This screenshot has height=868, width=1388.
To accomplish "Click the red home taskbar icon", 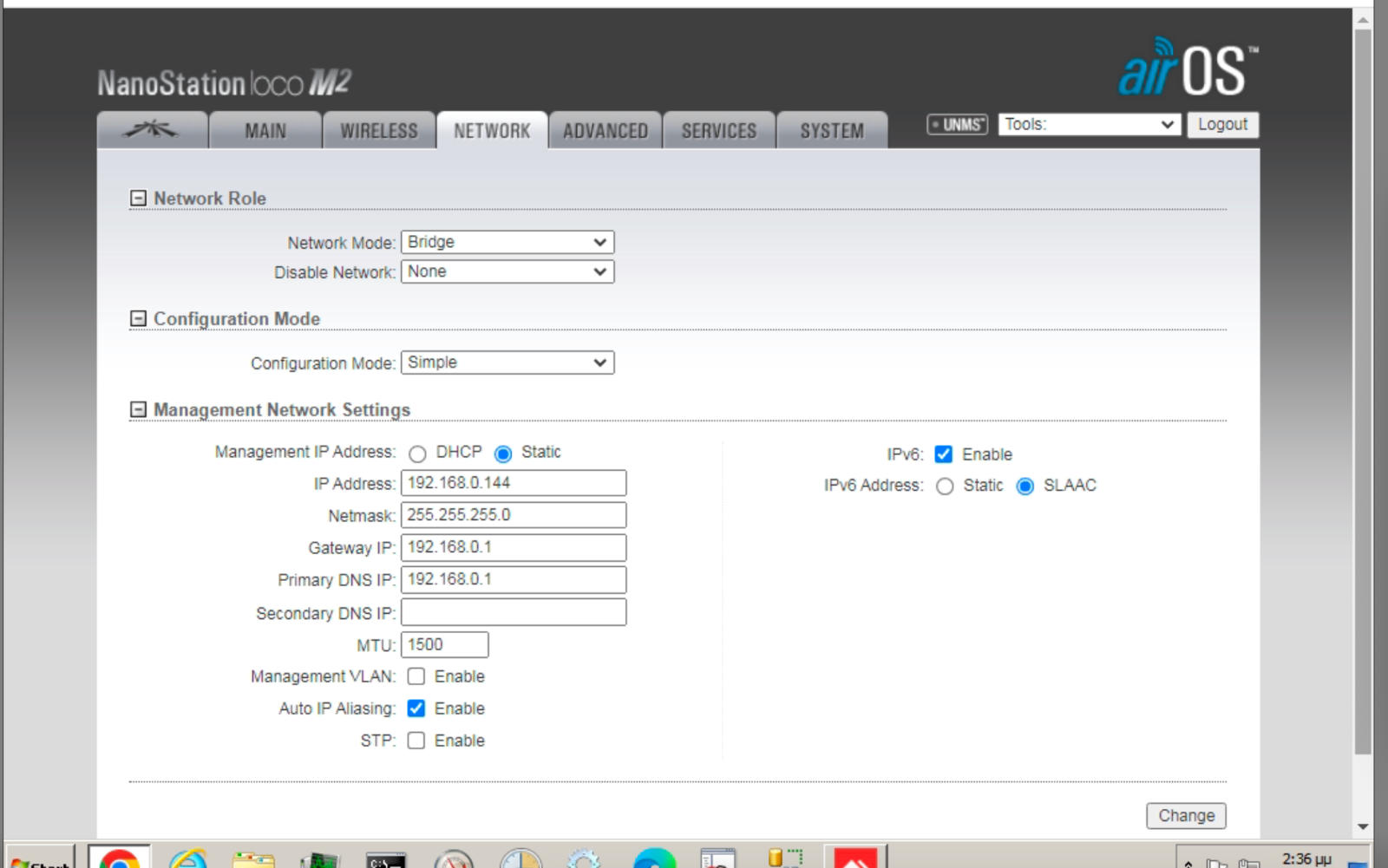I will coord(855,857).
